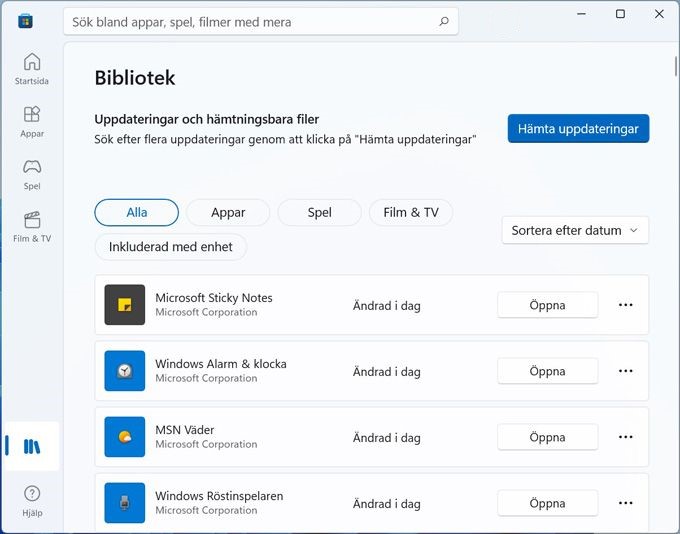The image size is (680, 534).
Task: Click the Microsoft Sticky Notes app icon
Action: [124, 305]
